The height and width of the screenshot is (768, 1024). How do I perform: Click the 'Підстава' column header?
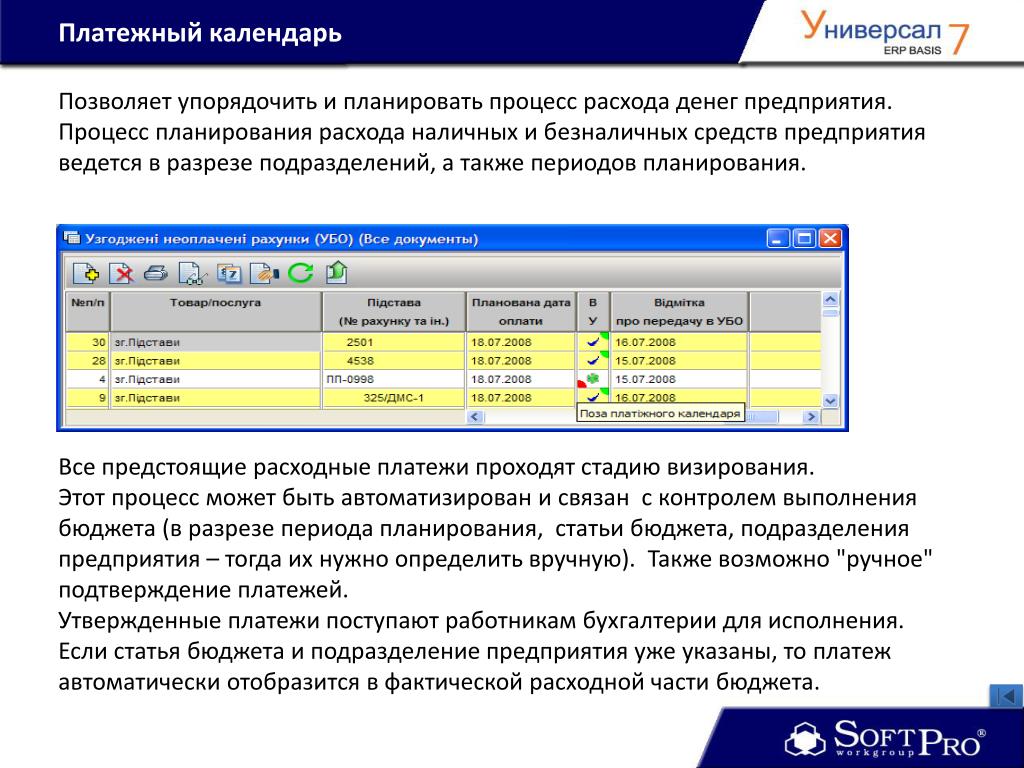(x=394, y=312)
